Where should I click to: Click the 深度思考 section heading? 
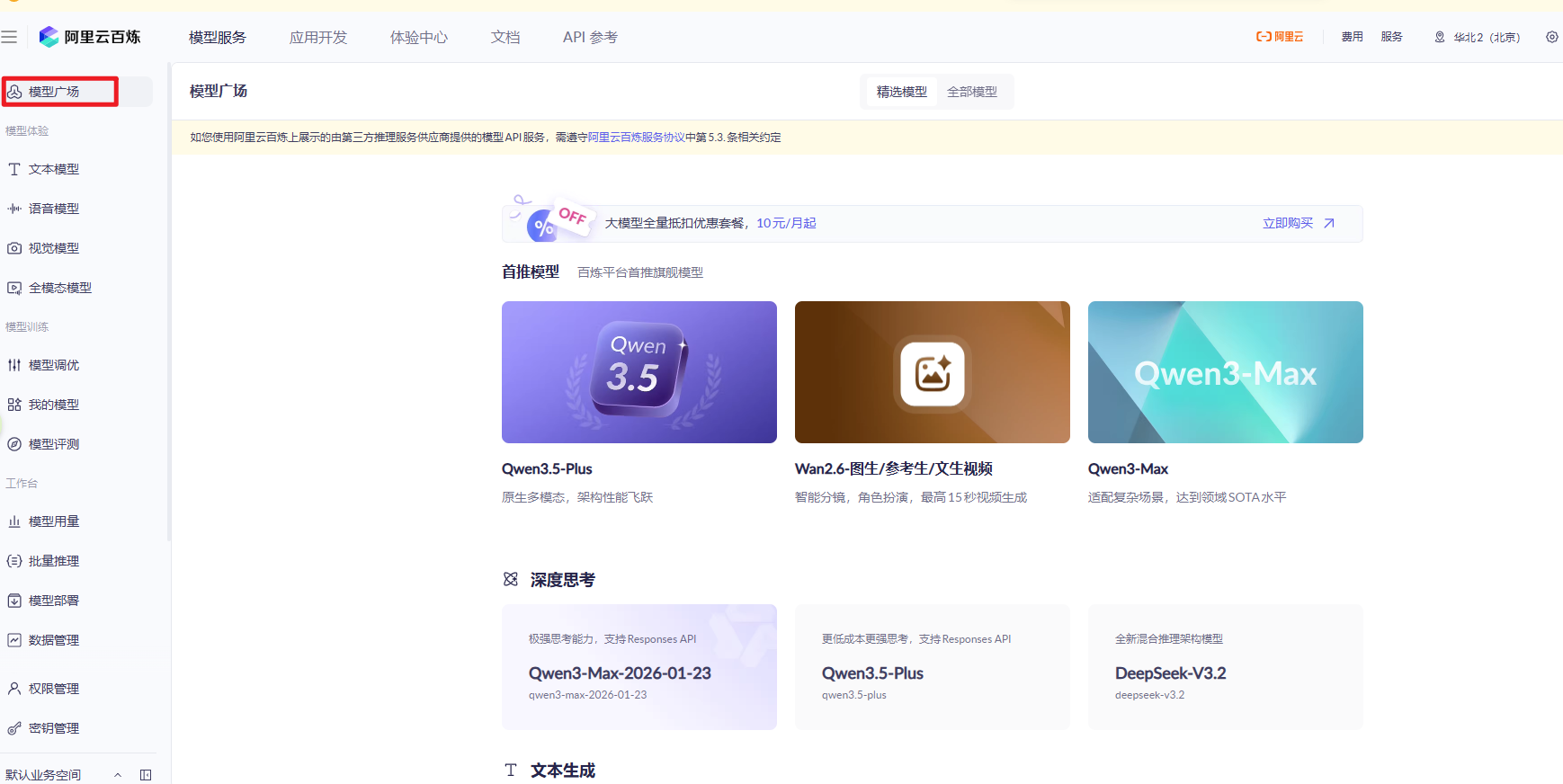point(563,580)
